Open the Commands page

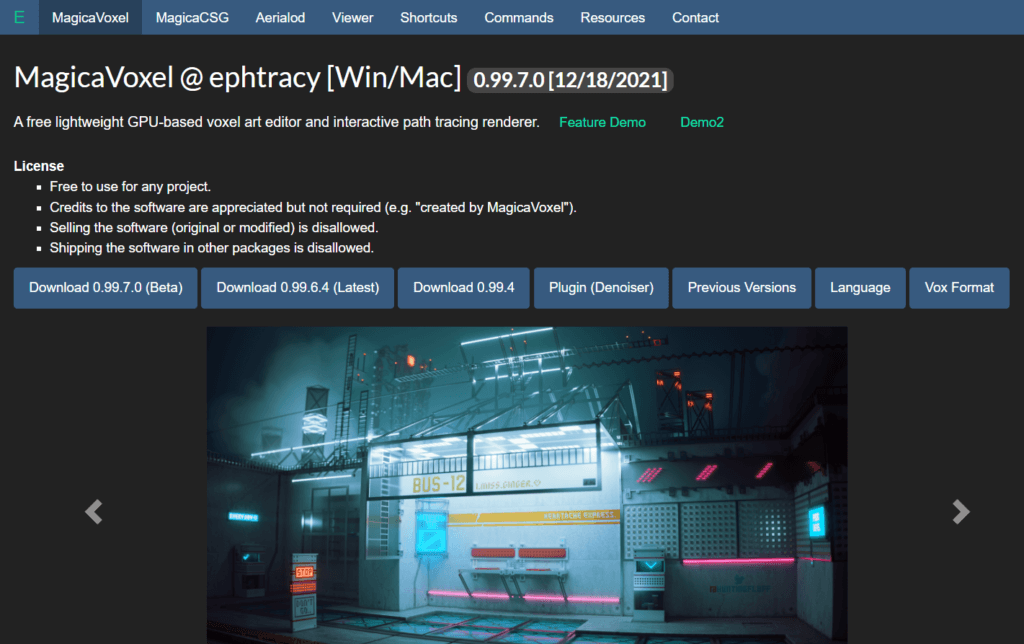[519, 18]
